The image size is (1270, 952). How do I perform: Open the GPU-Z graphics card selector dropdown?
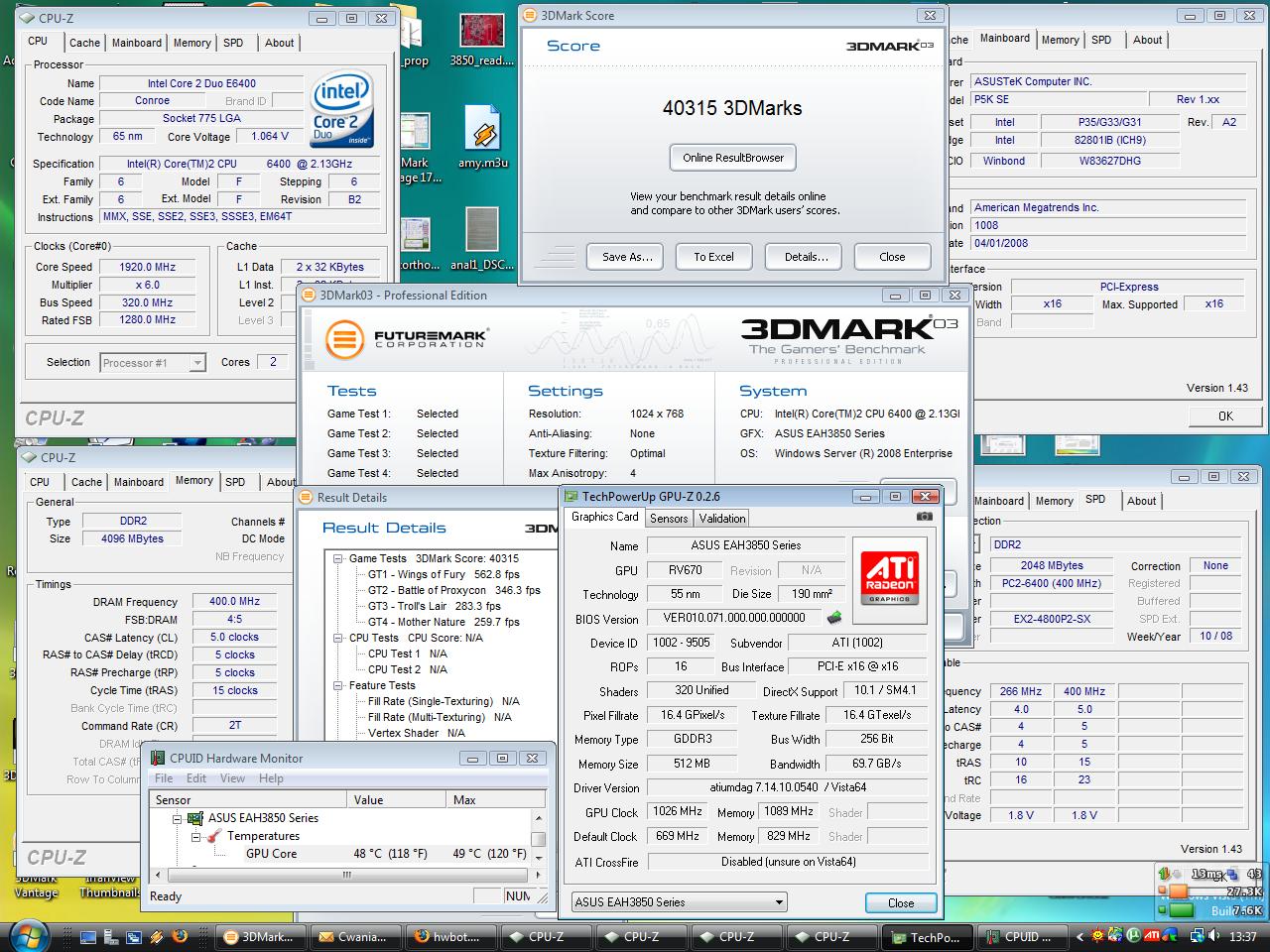[680, 901]
